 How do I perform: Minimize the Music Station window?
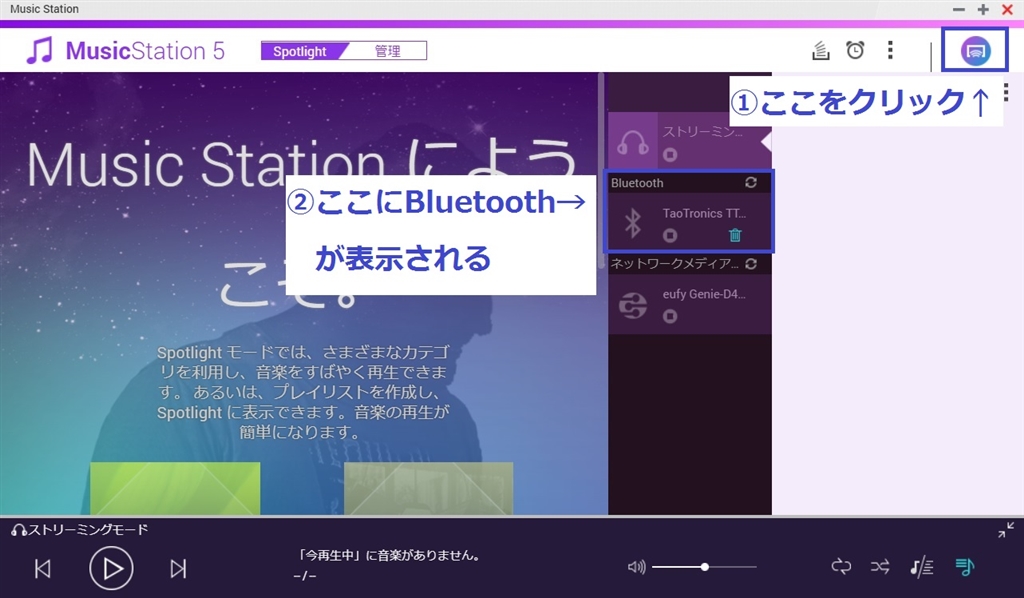[959, 9]
